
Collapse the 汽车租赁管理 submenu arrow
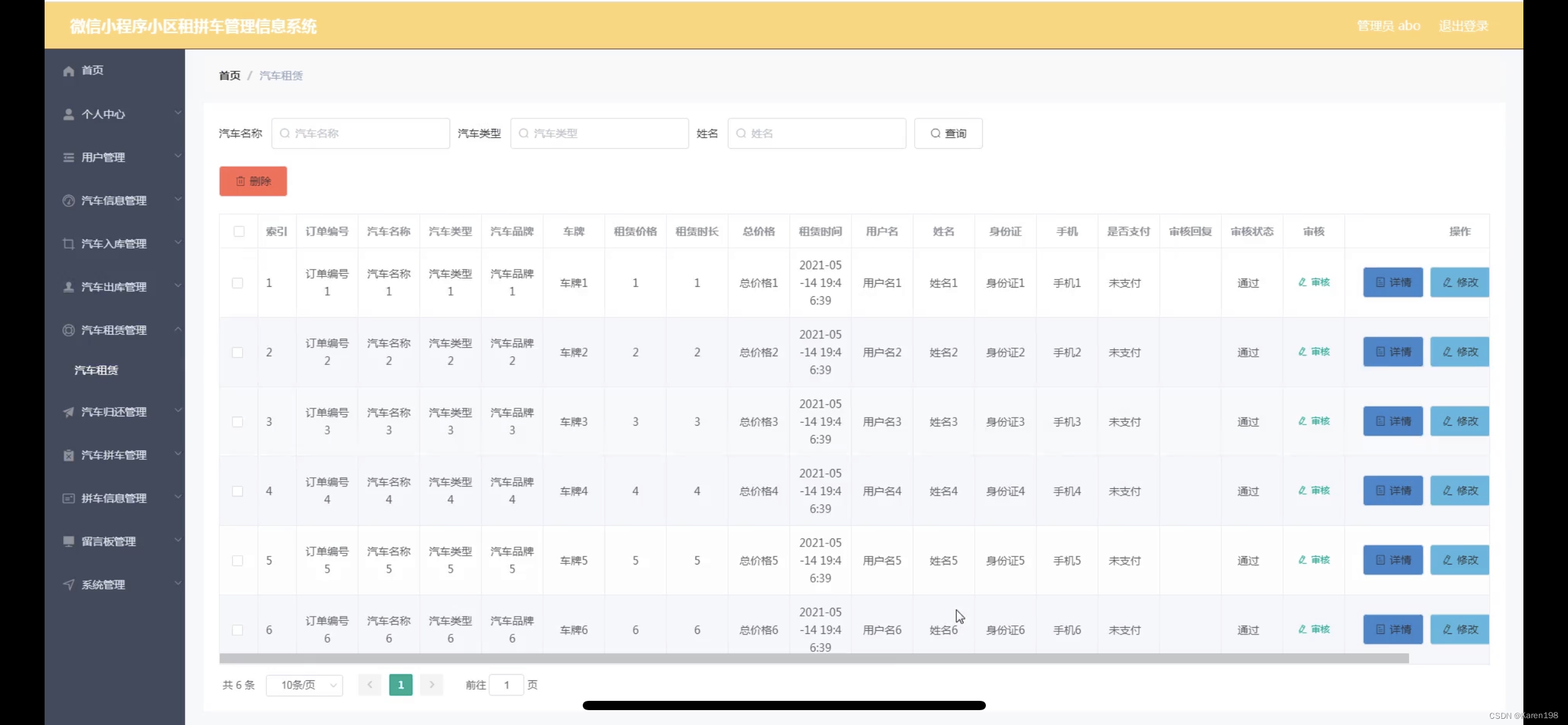[x=178, y=328]
